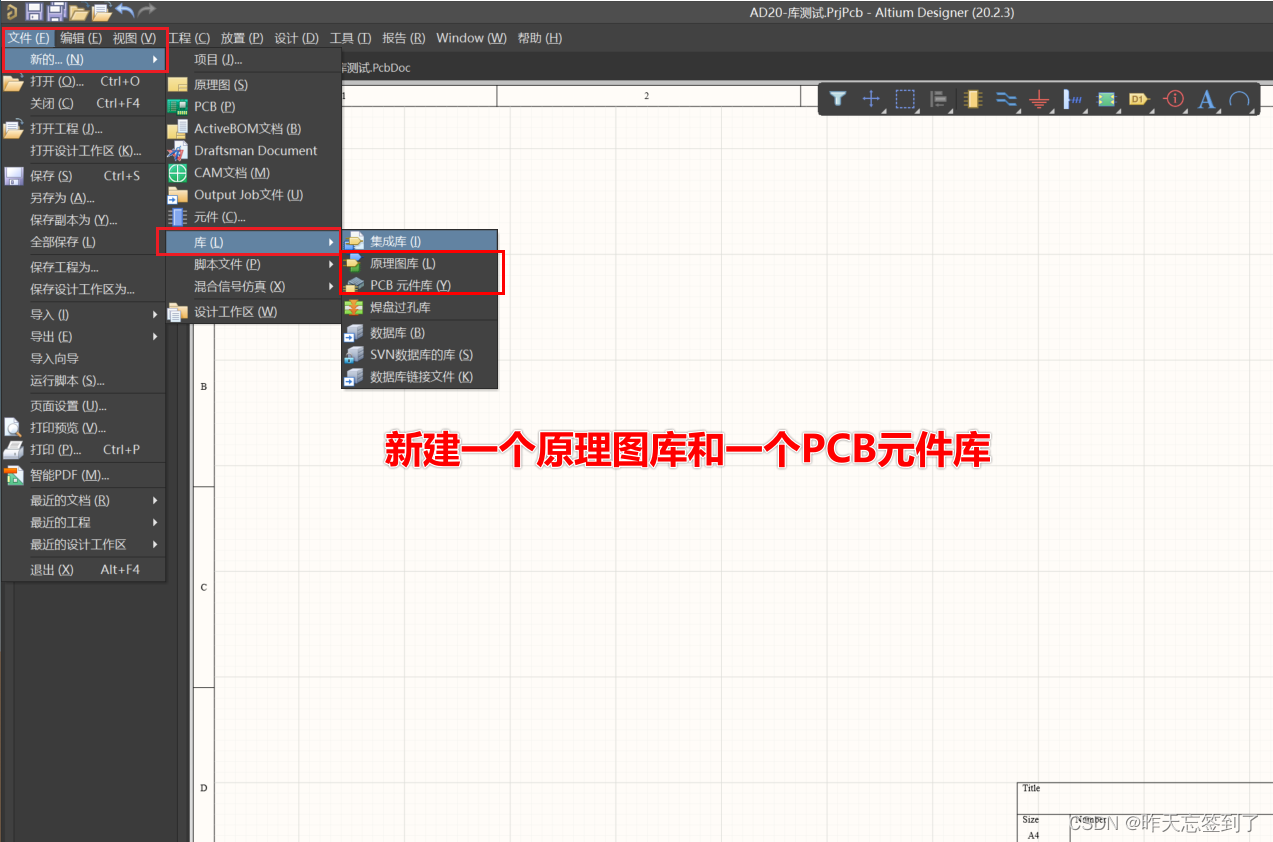Select the Place Wire tool icon
Viewport: 1273px width, 842px height.
pos(1006,99)
